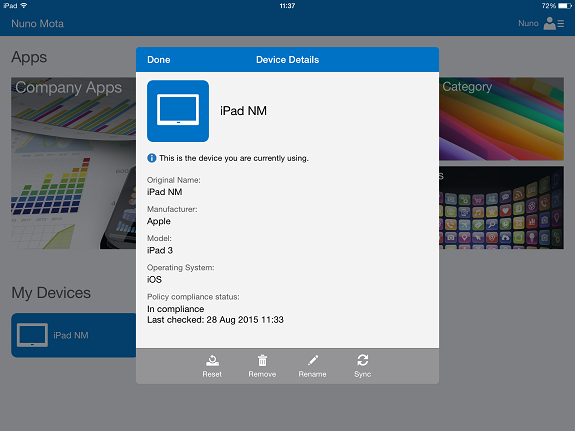Tap the Reset icon in the dialog toolbar

(212, 361)
